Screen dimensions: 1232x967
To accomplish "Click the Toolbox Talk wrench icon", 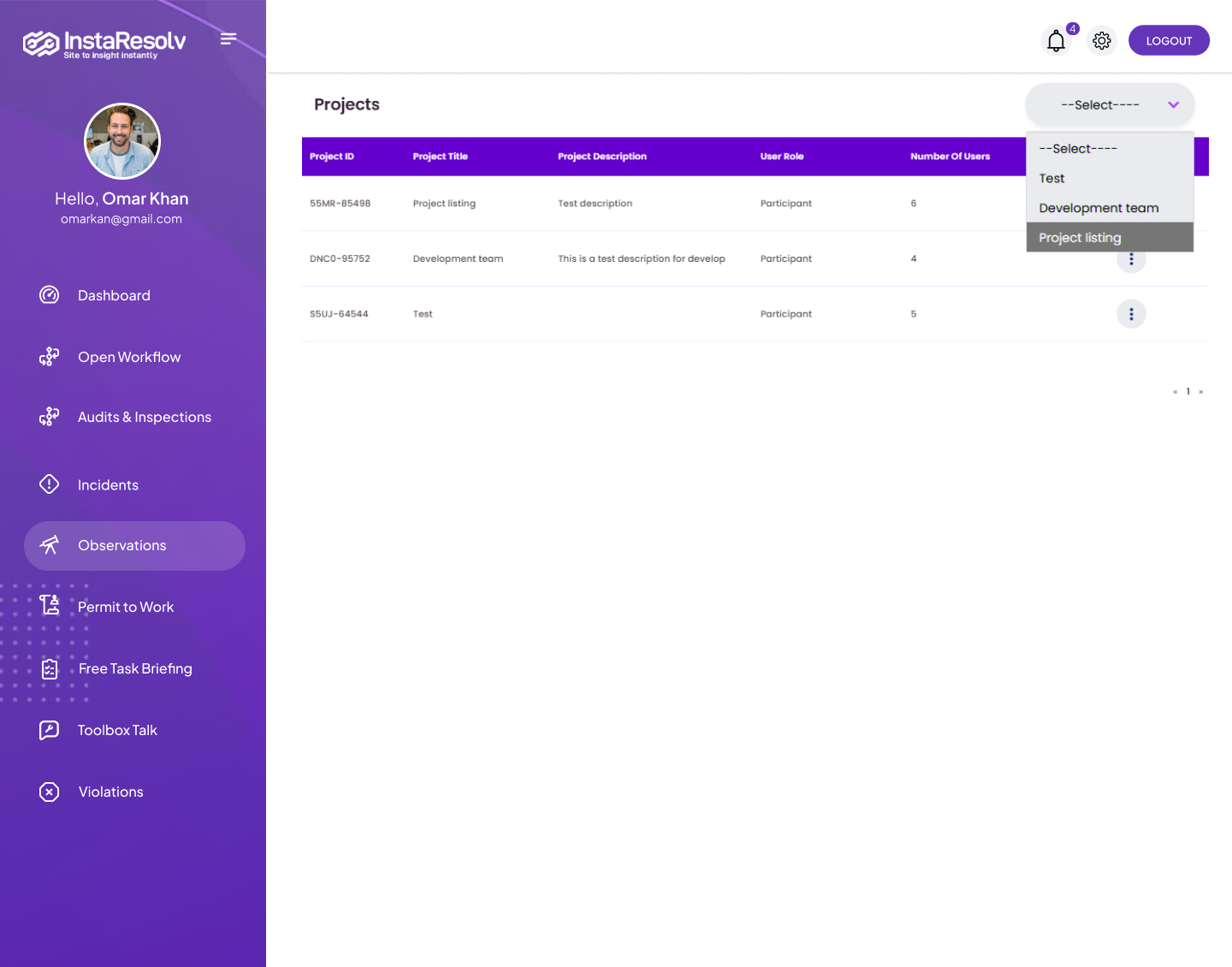I will point(50,730).
